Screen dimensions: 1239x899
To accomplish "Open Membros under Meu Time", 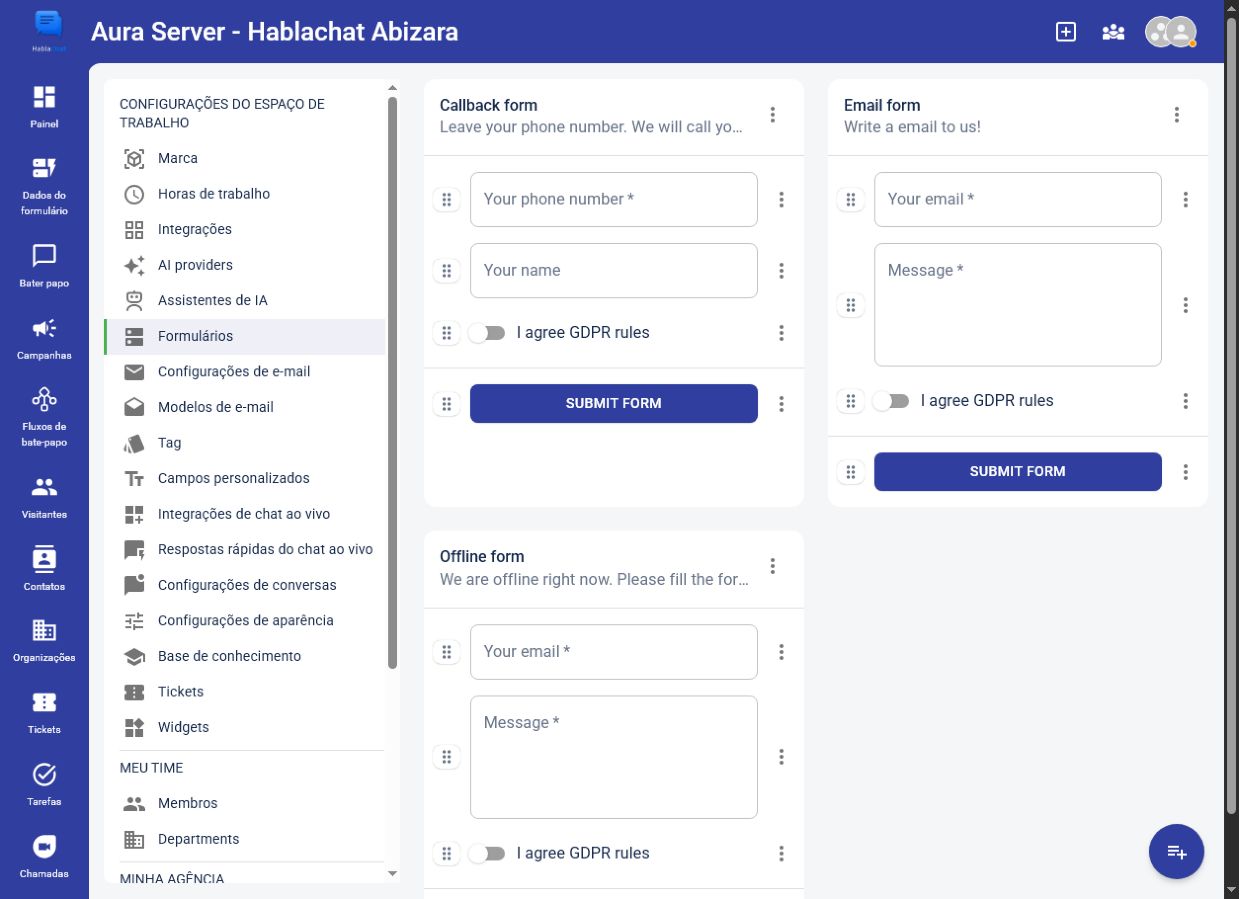I will click(x=244, y=804).
